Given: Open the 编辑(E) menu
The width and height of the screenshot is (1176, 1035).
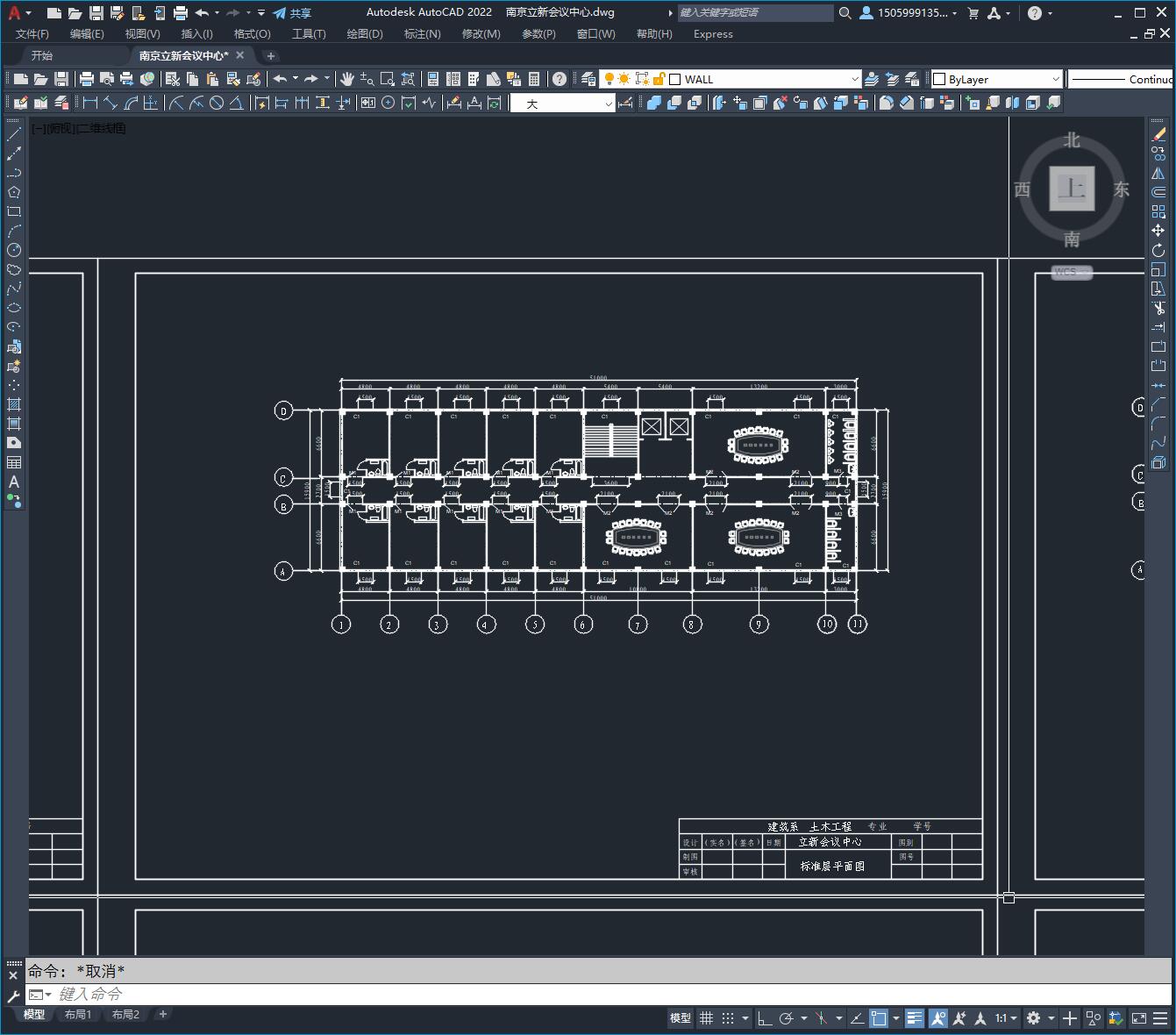Looking at the screenshot, I should (x=87, y=33).
